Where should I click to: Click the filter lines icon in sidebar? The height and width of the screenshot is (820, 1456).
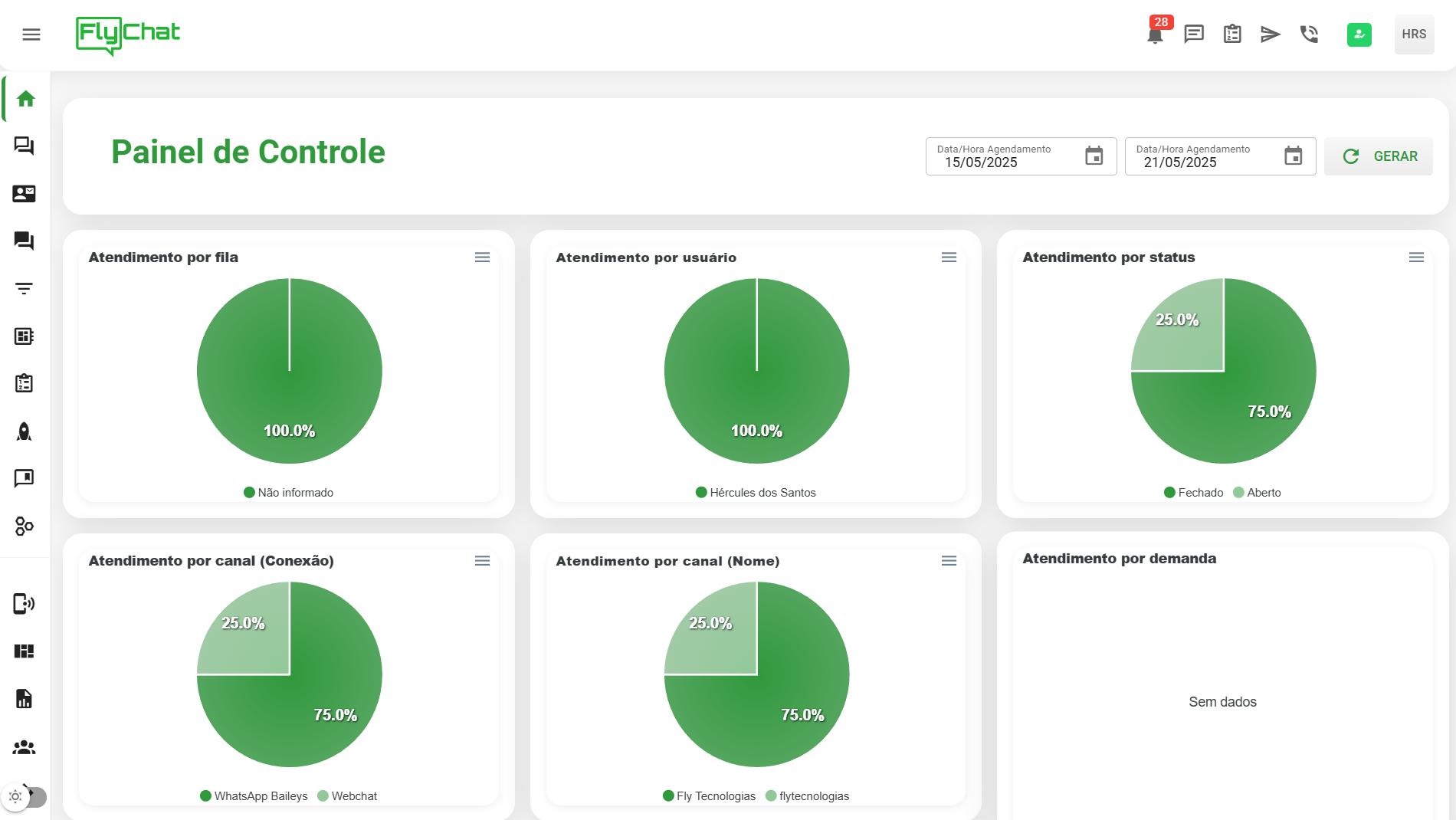click(25, 289)
